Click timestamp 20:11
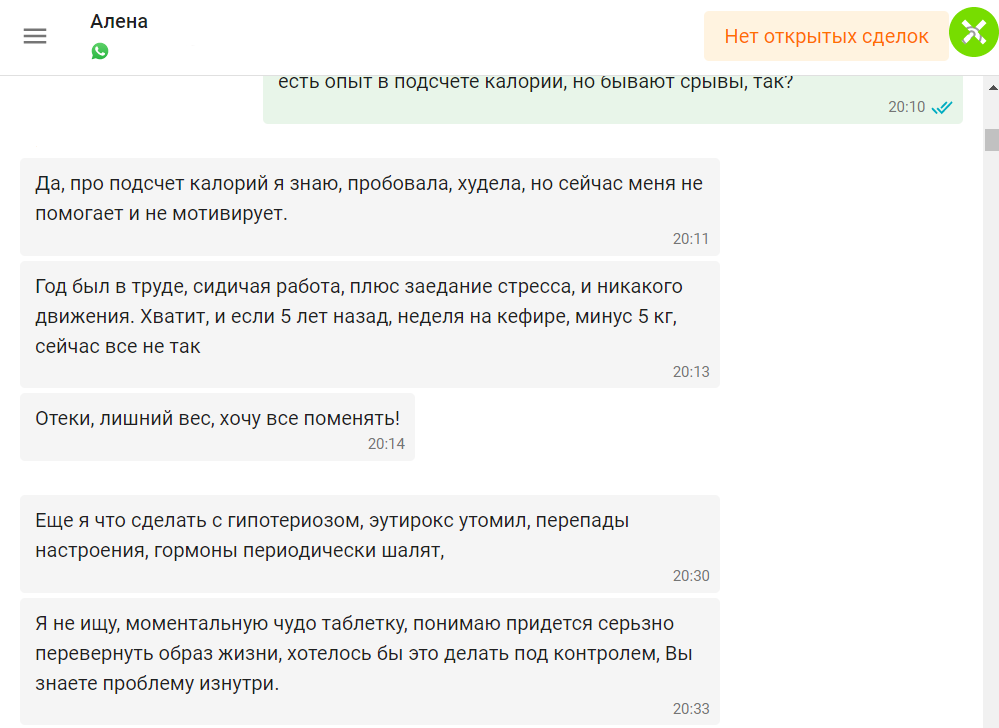This screenshot has width=999, height=728. point(691,239)
